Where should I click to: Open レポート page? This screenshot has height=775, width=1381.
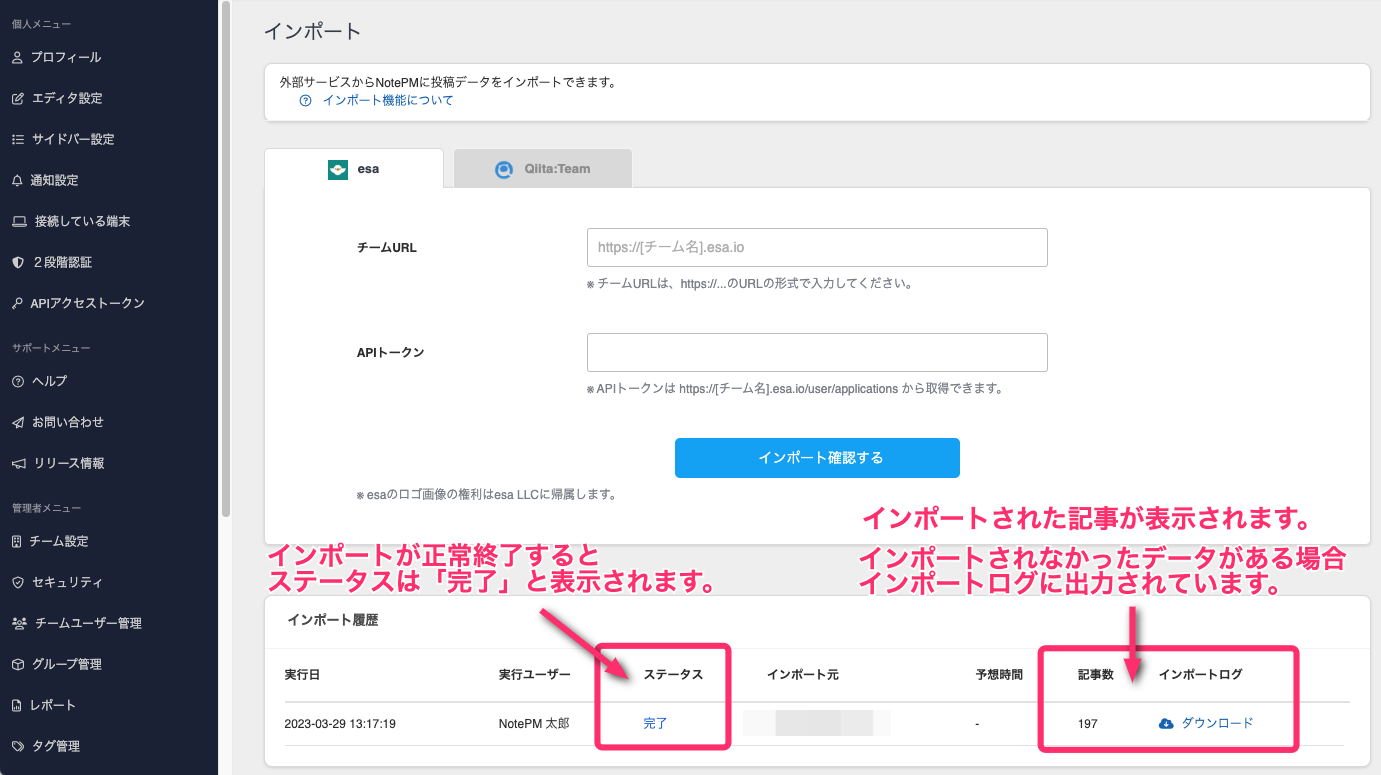click(53, 706)
